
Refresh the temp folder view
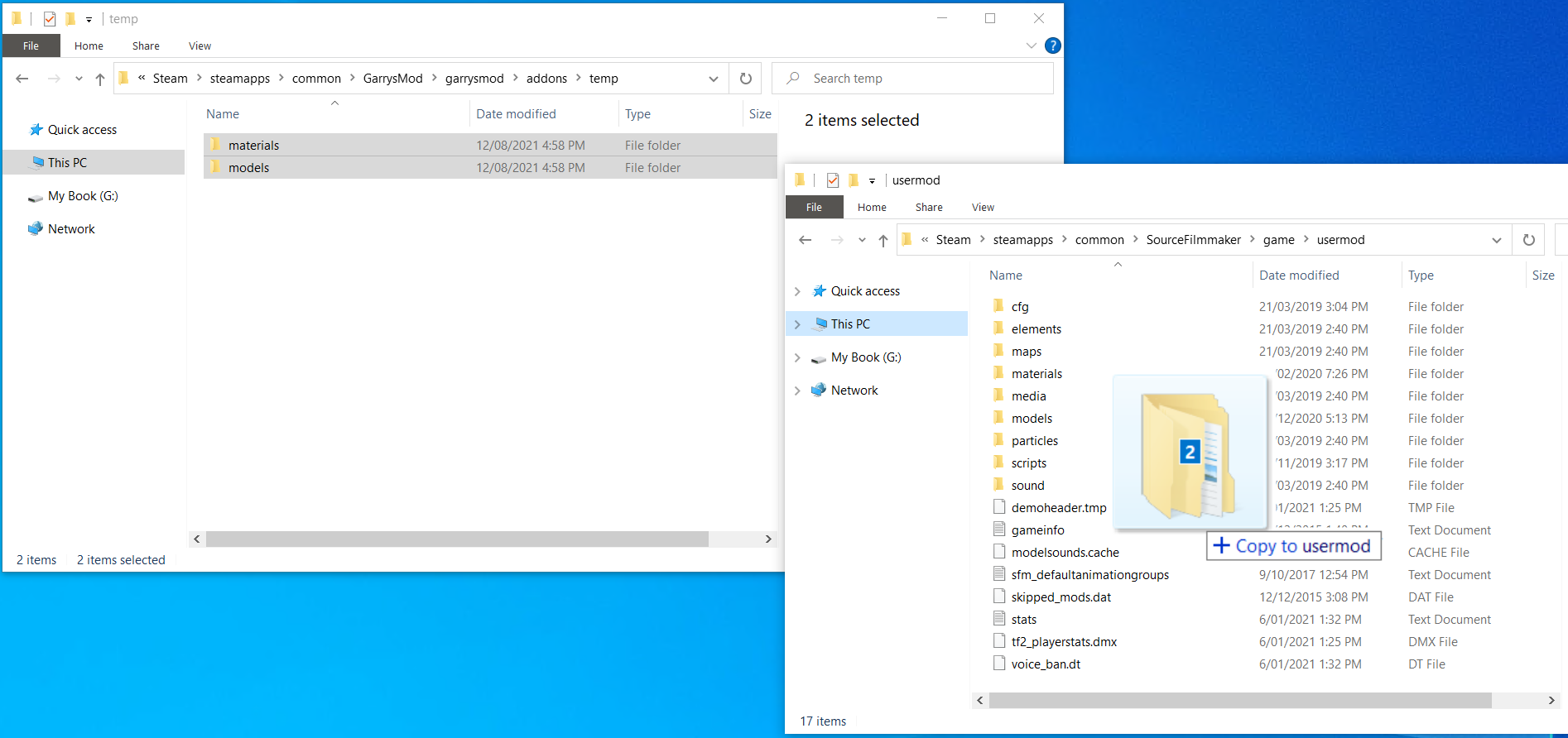click(x=745, y=79)
